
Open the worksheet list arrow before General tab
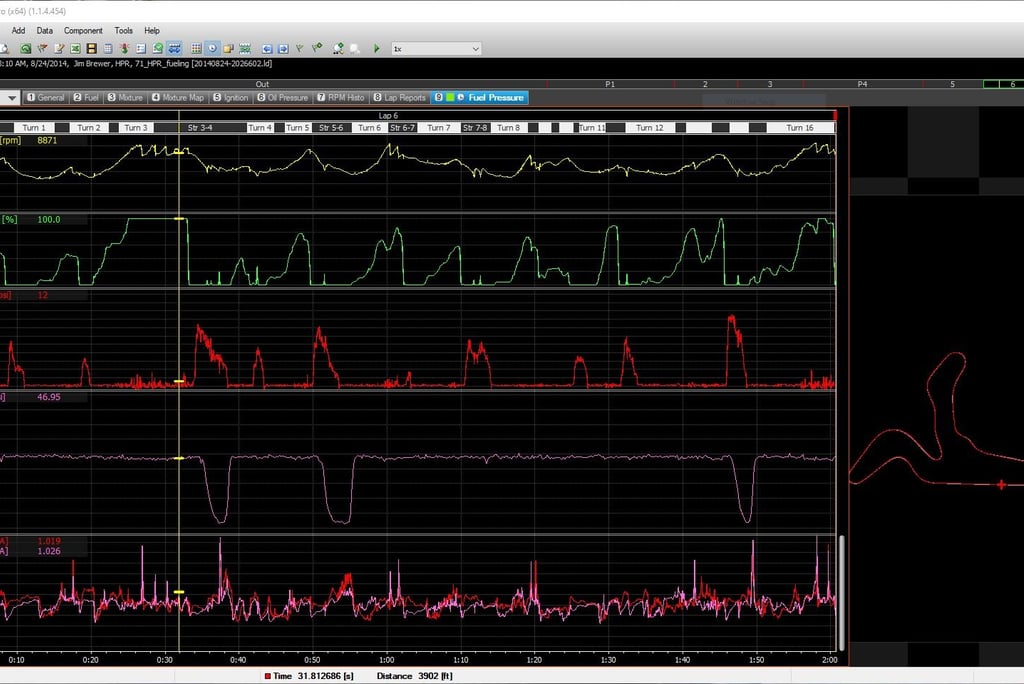point(11,98)
